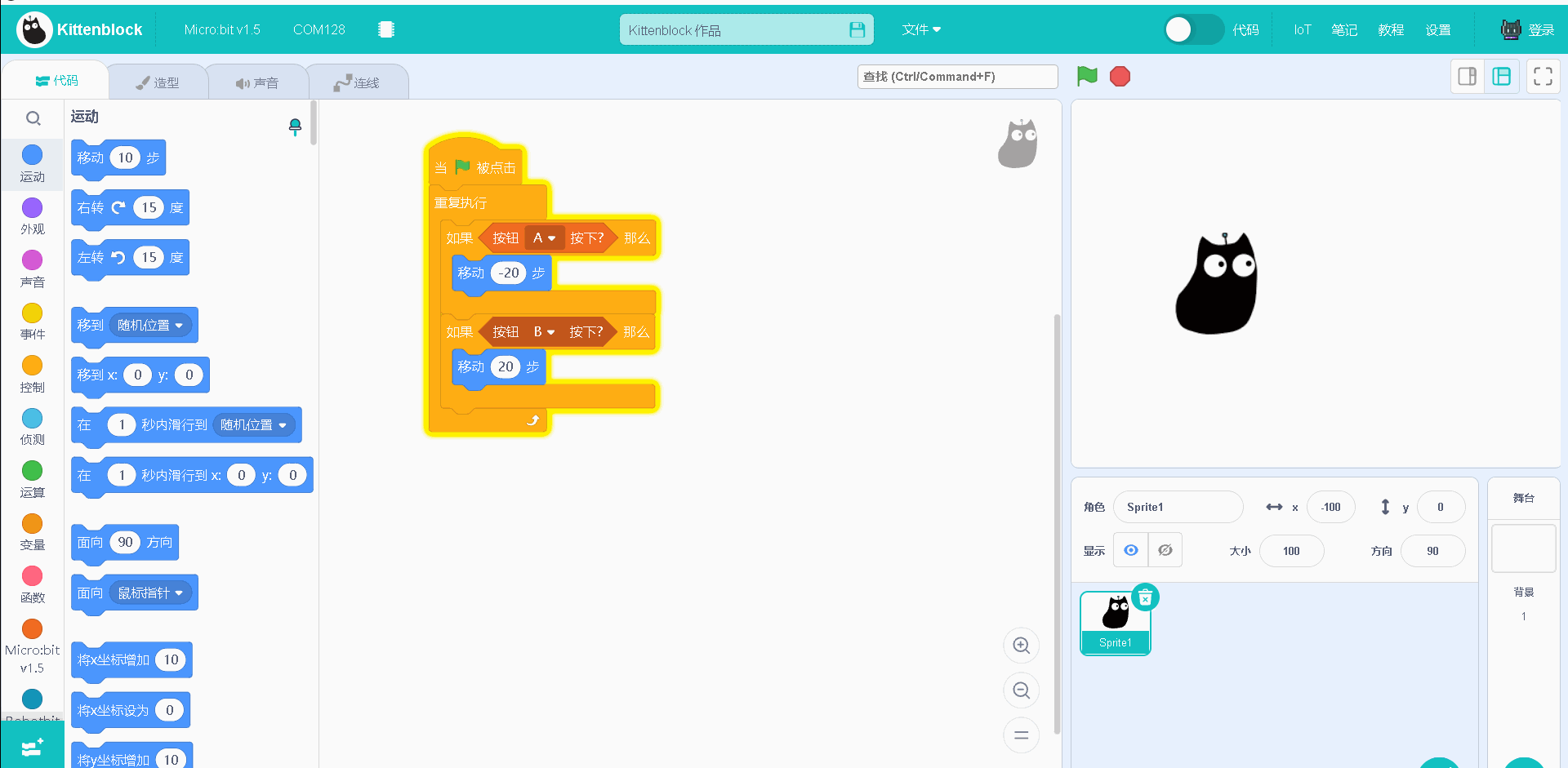Click the workspace vertical scrollbar

coord(1058,522)
